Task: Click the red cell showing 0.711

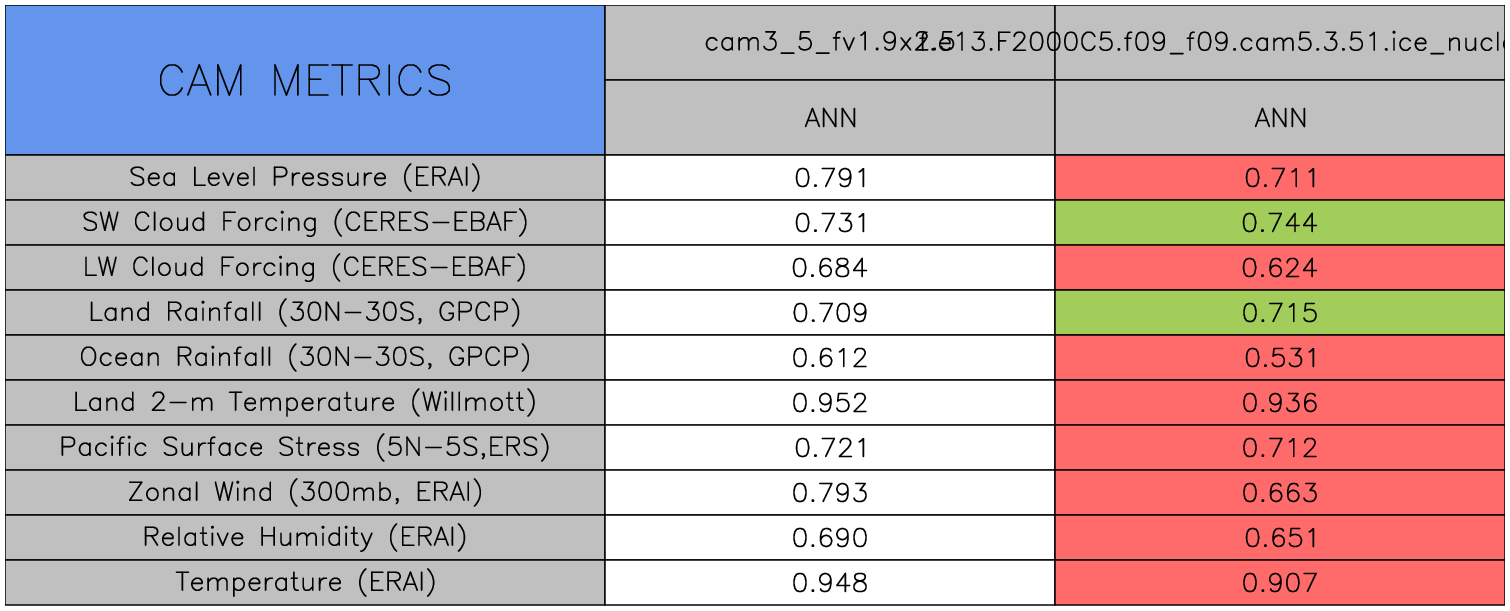Action: coord(1280,178)
